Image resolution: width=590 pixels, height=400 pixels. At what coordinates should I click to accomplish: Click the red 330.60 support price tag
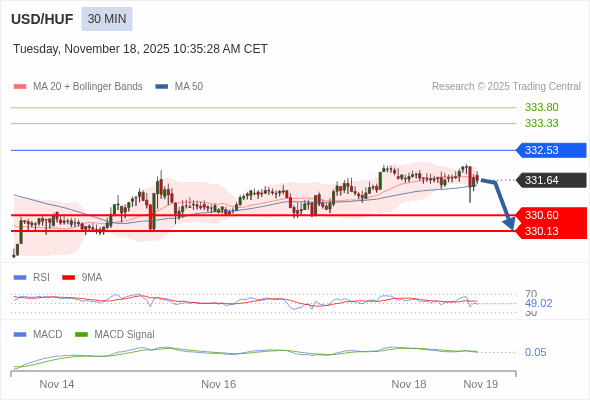(x=551, y=215)
